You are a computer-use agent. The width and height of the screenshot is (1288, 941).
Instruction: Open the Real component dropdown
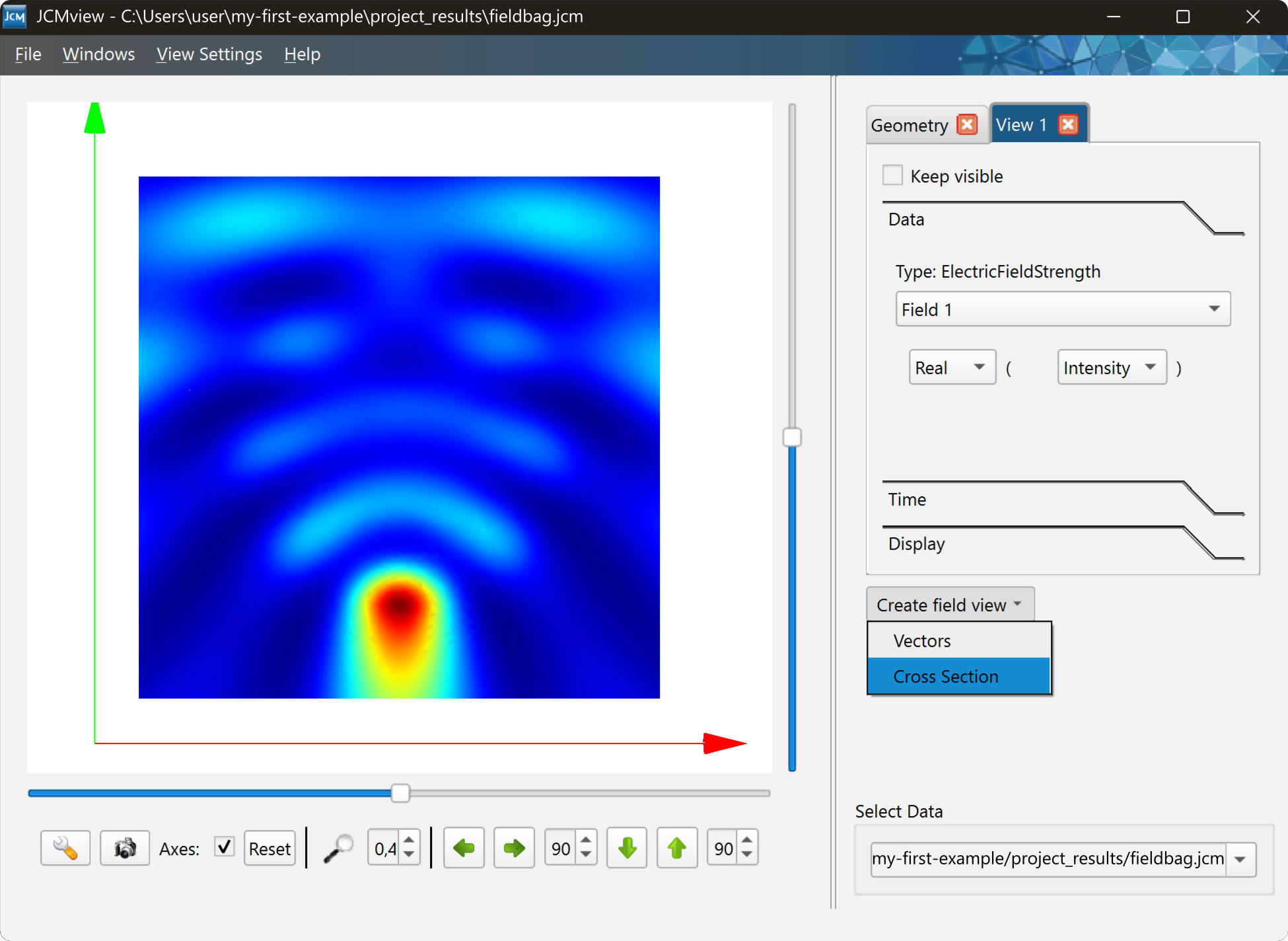(x=952, y=367)
